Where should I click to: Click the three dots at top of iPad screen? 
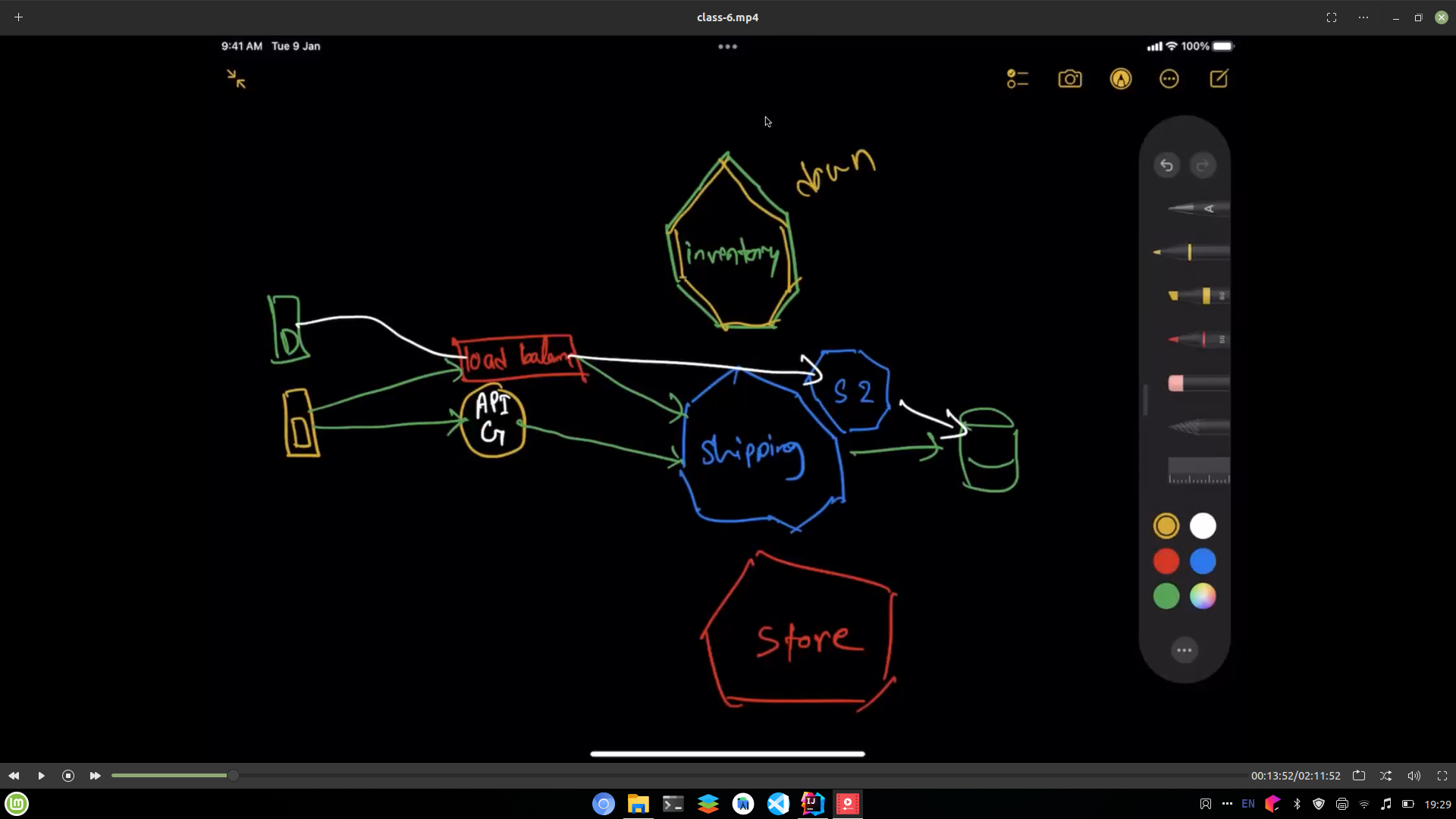click(727, 46)
